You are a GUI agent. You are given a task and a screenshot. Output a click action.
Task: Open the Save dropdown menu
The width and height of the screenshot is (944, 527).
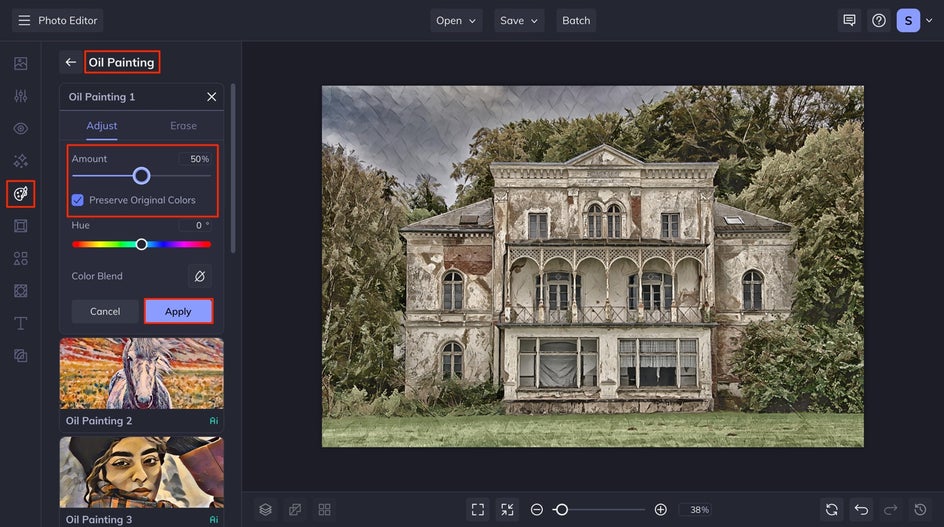click(519, 20)
